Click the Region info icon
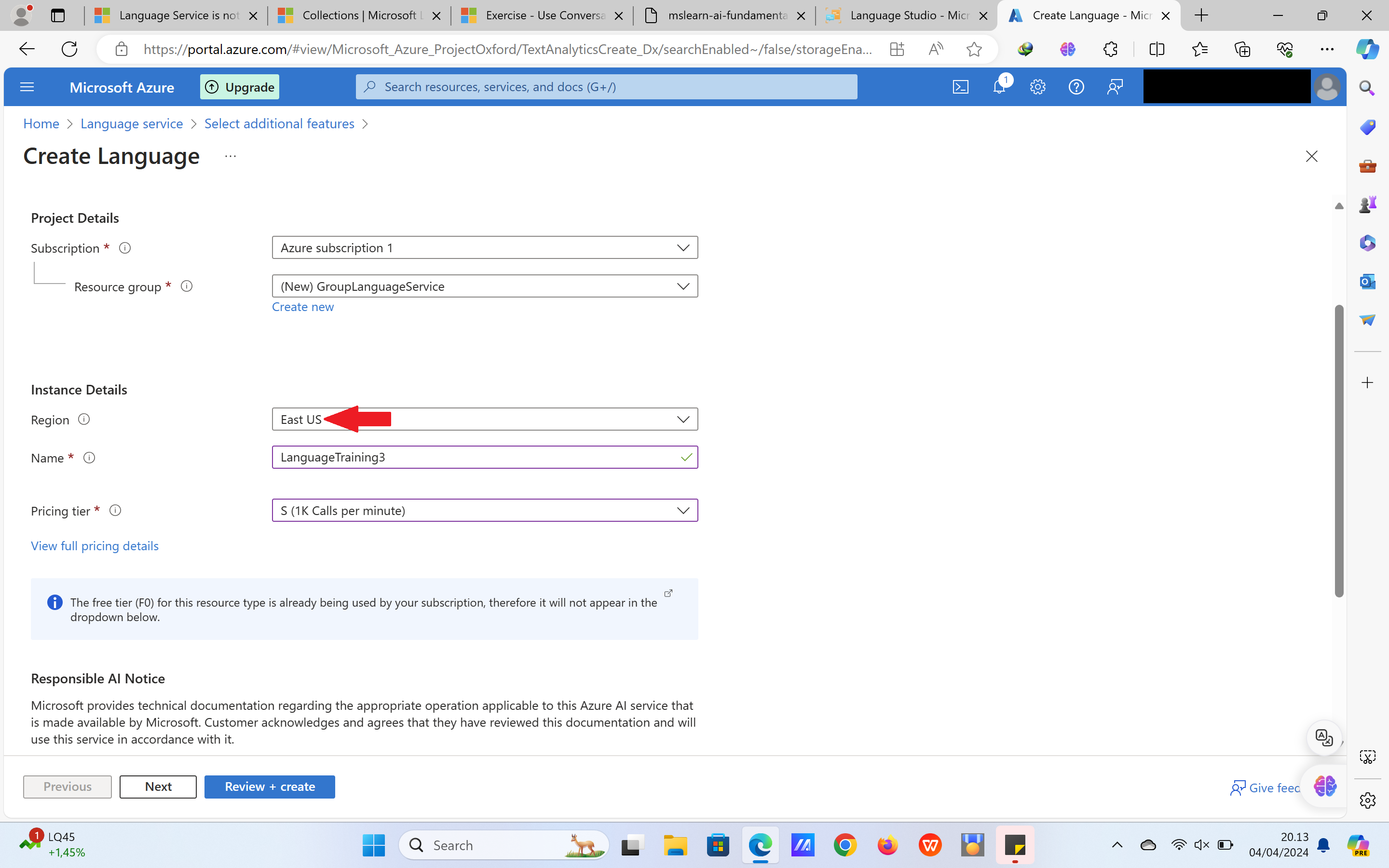This screenshot has height=868, width=1389. click(84, 419)
